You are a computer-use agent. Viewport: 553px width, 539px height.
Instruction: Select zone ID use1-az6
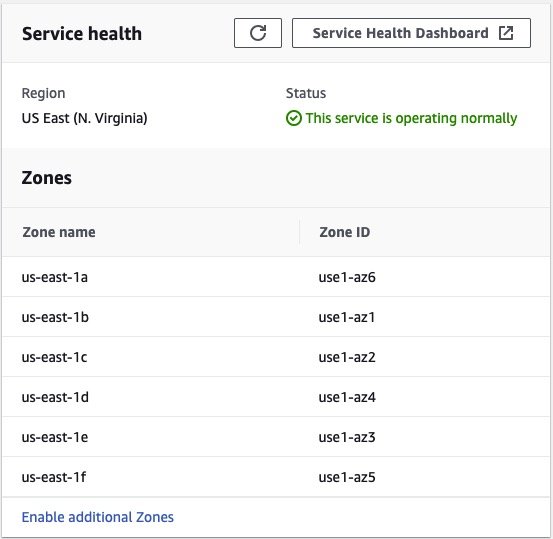[x=347, y=277]
